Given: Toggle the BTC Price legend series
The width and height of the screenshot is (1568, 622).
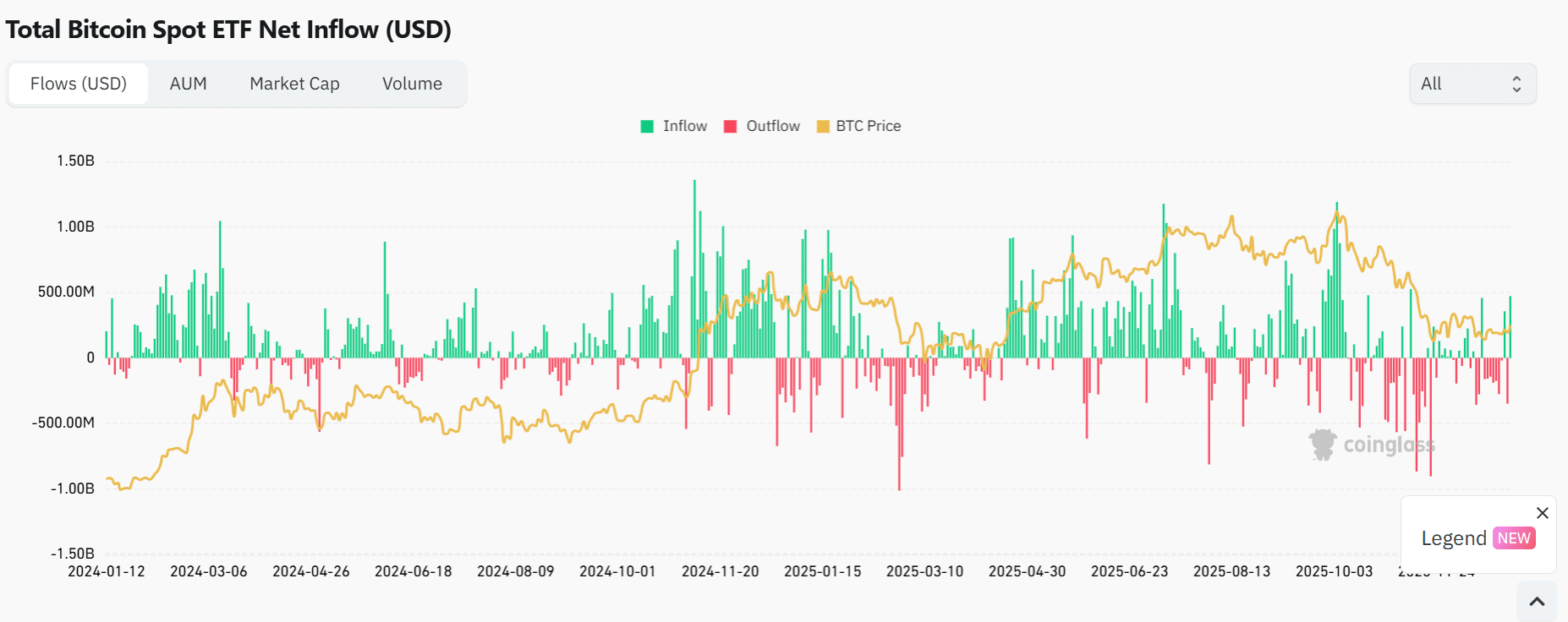Looking at the screenshot, I should tap(858, 126).
